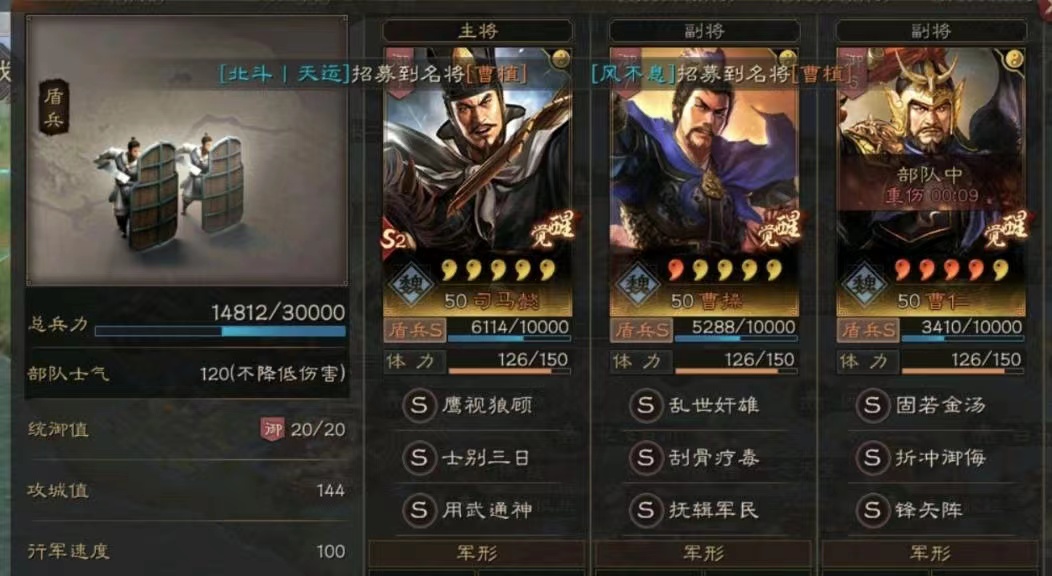Viewport: 1052px width, 576px height.
Task: Click the 魏 faction emblem on 司马懿's card
Action: pos(410,284)
